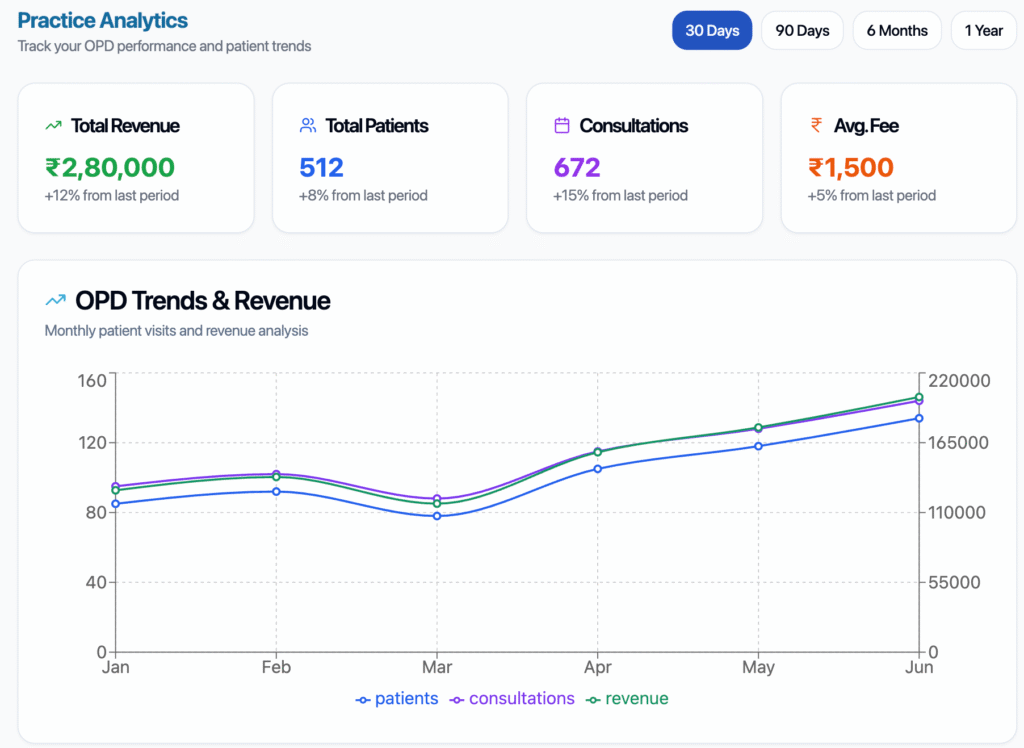Click the ₹1,500 average fee value
Viewport: 1024px width, 748px height.
pyautogui.click(x=850, y=167)
